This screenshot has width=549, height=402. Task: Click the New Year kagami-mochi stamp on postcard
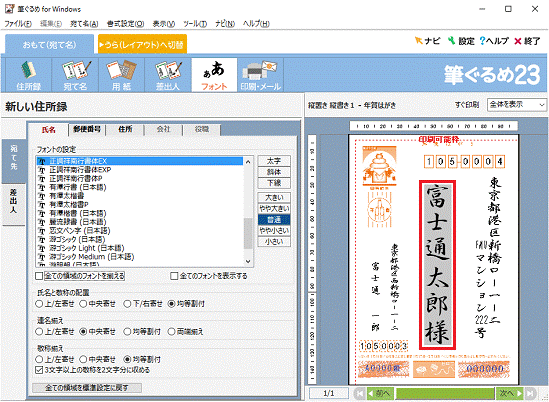(380, 166)
